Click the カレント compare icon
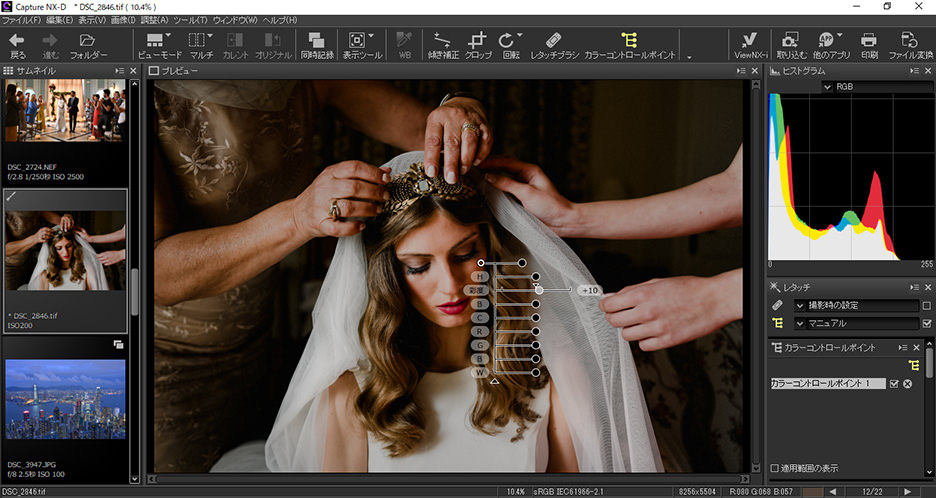 pyautogui.click(x=235, y=41)
